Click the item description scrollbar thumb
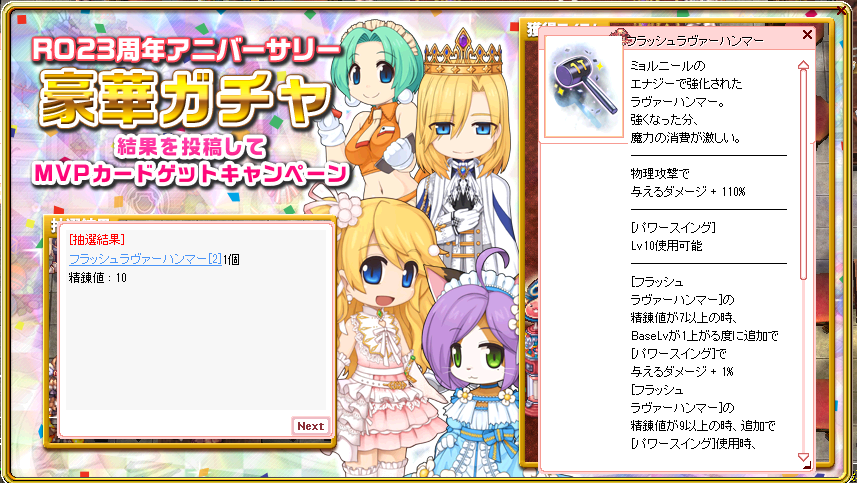Viewport: 857px width, 483px height. coord(803,175)
